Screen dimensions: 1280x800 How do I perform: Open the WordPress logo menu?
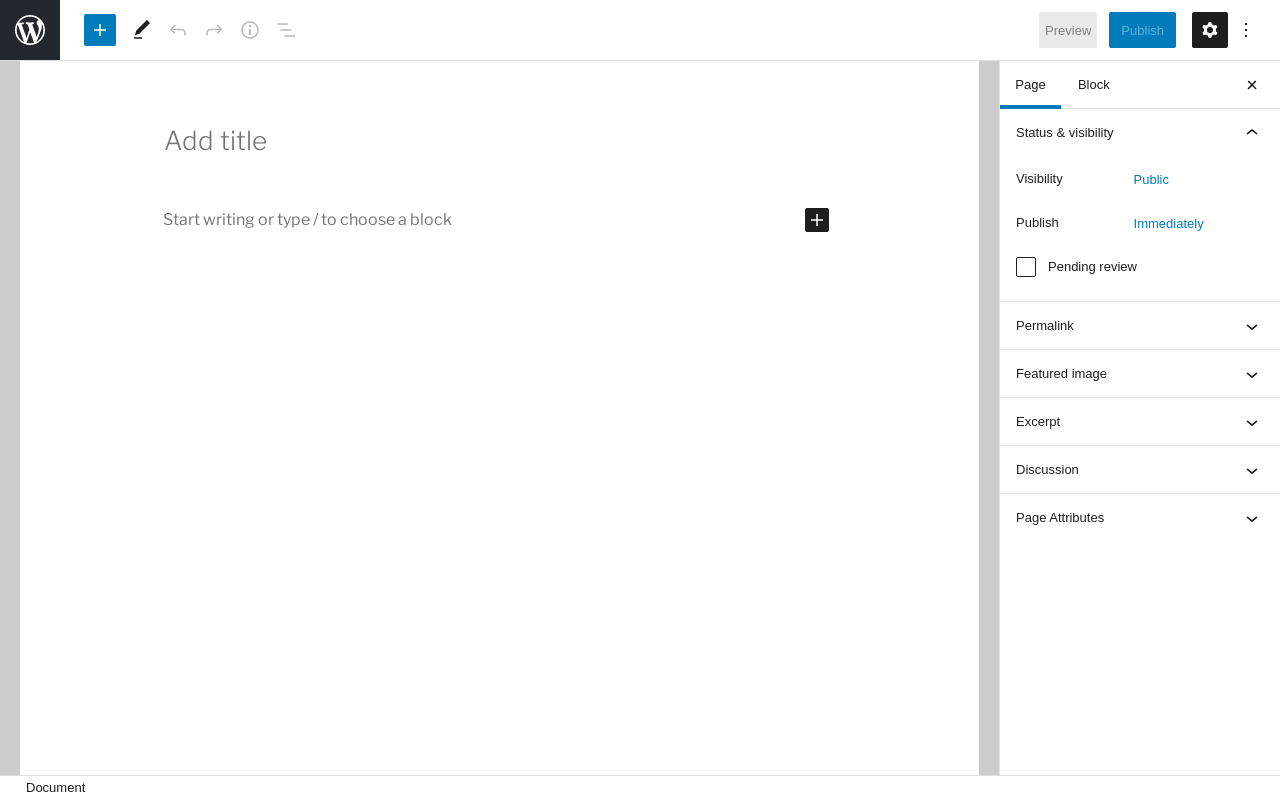(30, 30)
